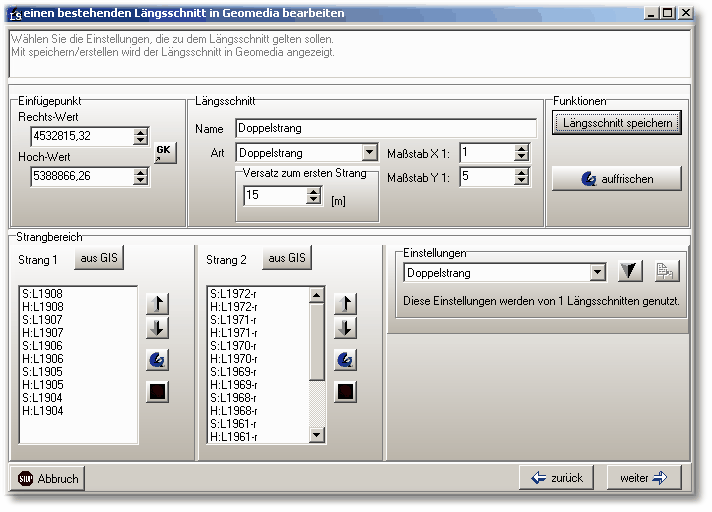
Task: Click Strang 2 list scroll up arrow
Action: [x=316, y=295]
